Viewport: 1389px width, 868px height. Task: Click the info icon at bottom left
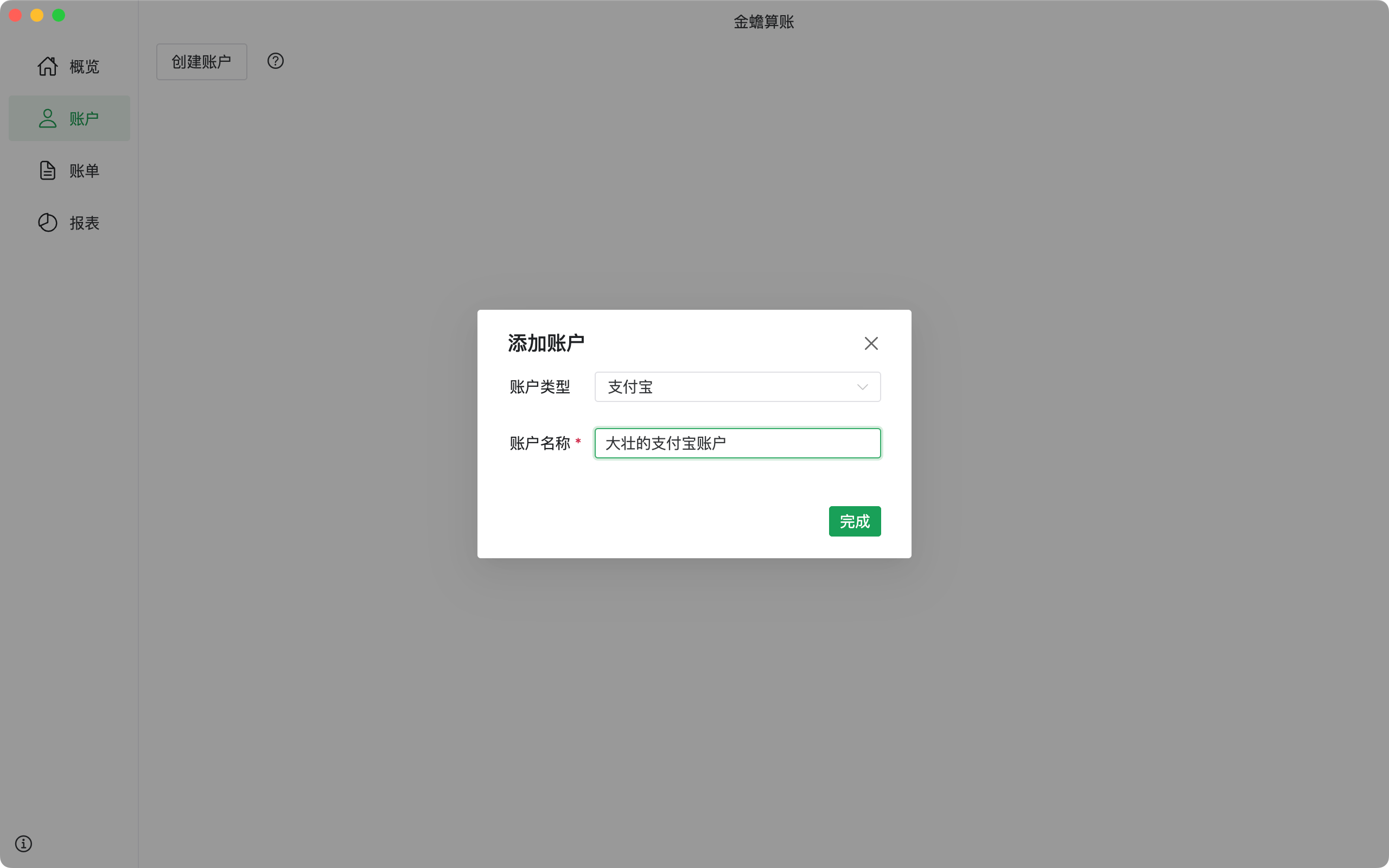(23, 843)
